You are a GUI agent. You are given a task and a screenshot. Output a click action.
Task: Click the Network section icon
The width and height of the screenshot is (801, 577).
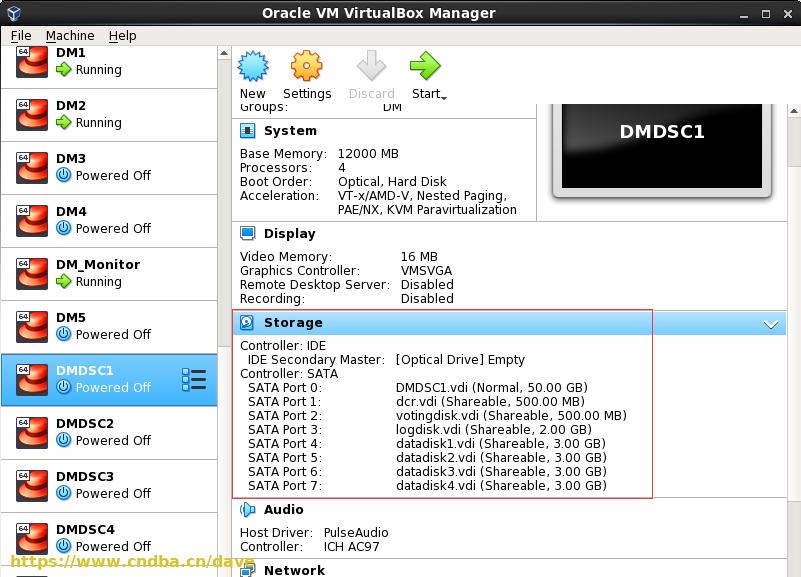point(248,568)
